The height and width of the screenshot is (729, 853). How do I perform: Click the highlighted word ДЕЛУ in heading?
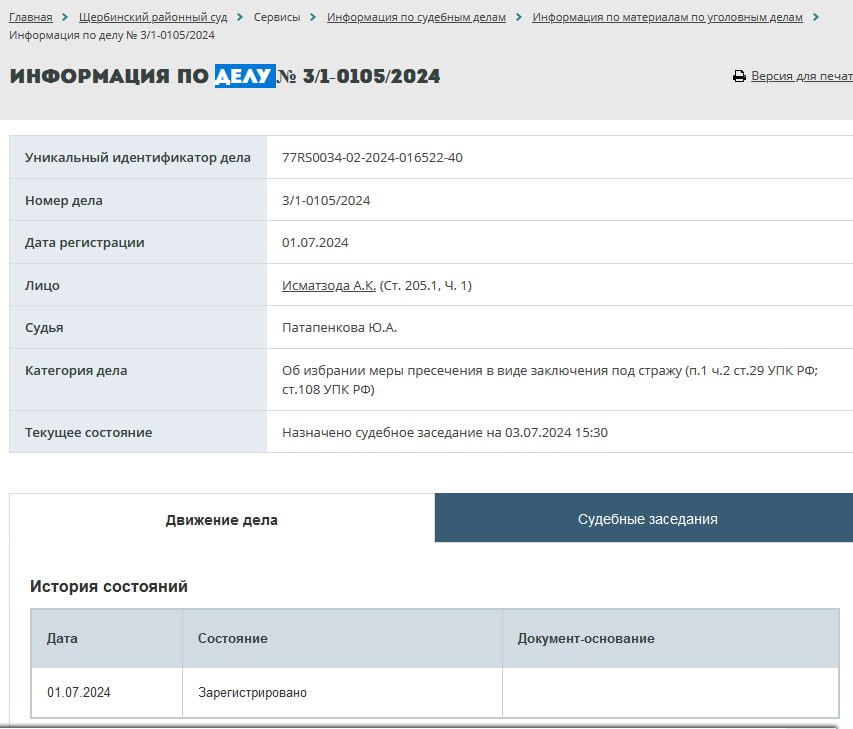244,76
